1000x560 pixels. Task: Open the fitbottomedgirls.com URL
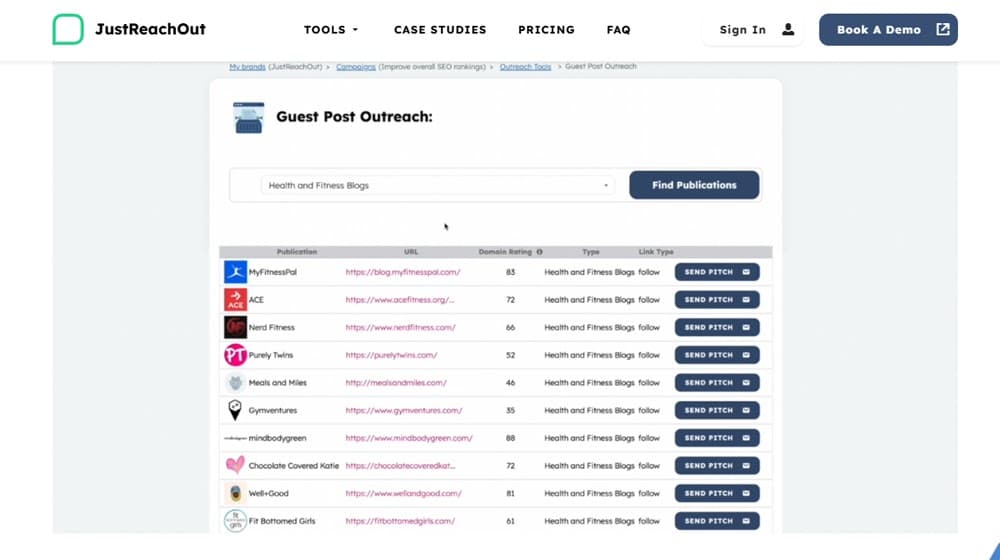point(401,521)
